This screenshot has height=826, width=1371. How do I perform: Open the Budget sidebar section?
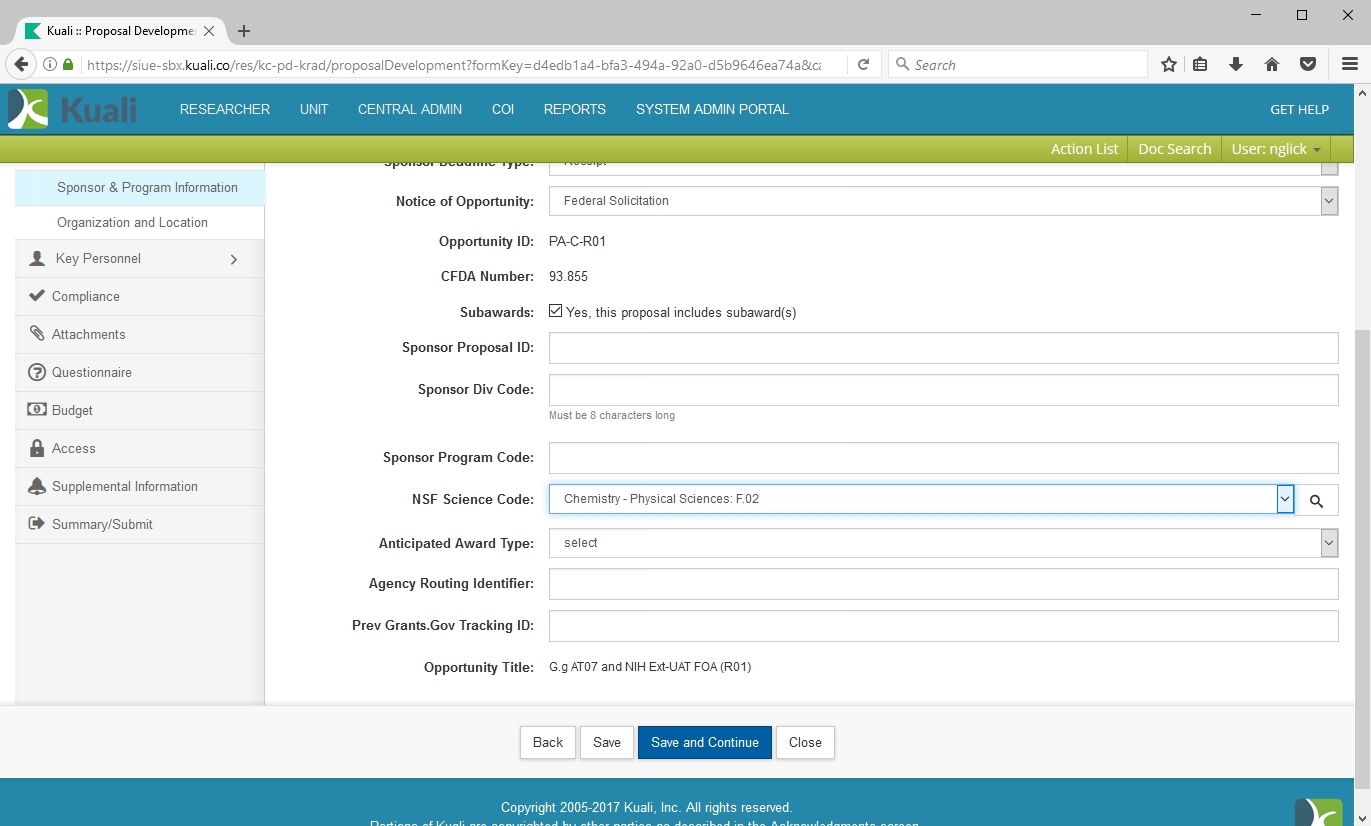point(72,410)
